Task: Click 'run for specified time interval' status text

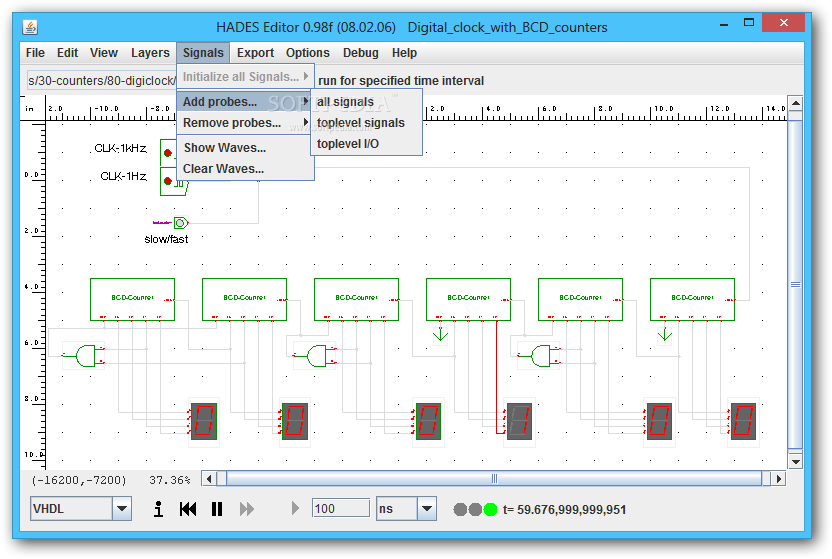Action: (401, 81)
